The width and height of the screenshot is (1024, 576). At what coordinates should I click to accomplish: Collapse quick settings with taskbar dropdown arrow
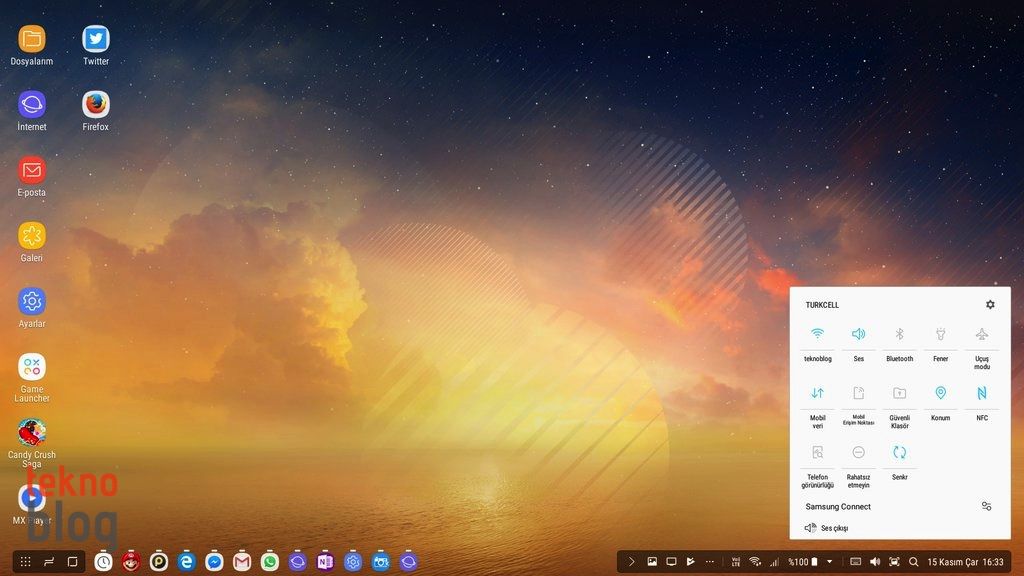[829, 562]
